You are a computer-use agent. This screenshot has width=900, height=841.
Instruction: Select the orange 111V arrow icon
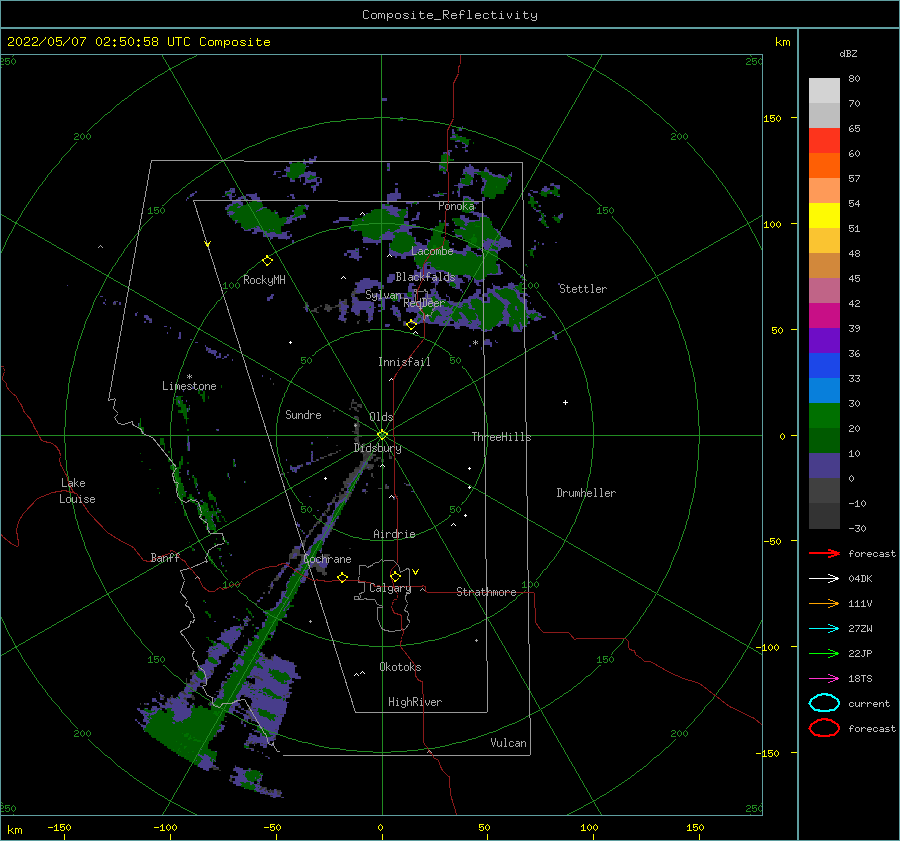coord(824,603)
